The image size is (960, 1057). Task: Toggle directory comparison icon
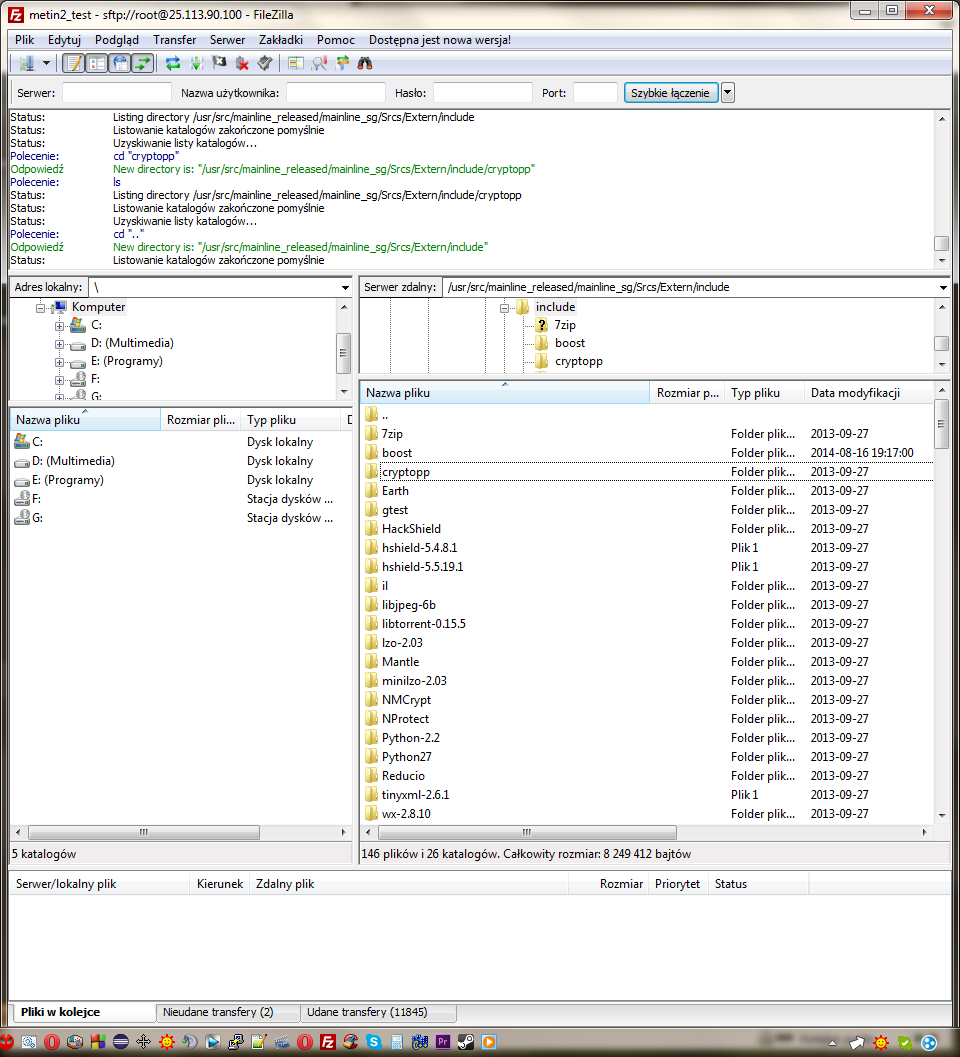point(319,63)
